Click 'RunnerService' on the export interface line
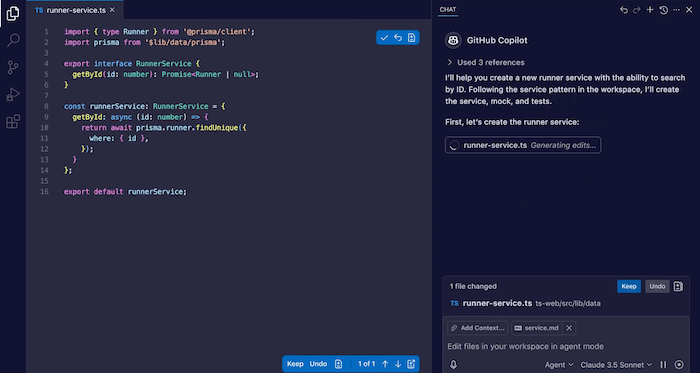 tap(164, 64)
